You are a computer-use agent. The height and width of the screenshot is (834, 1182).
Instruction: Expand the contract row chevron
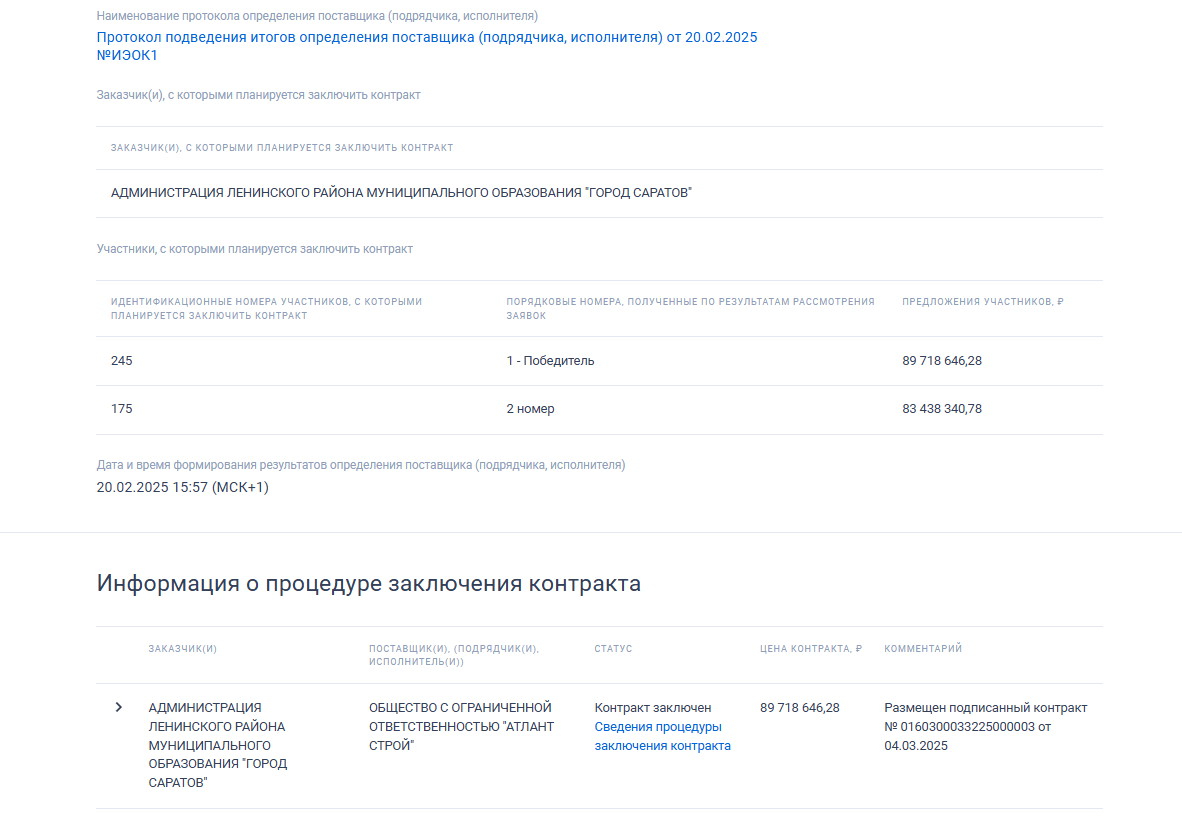119,707
